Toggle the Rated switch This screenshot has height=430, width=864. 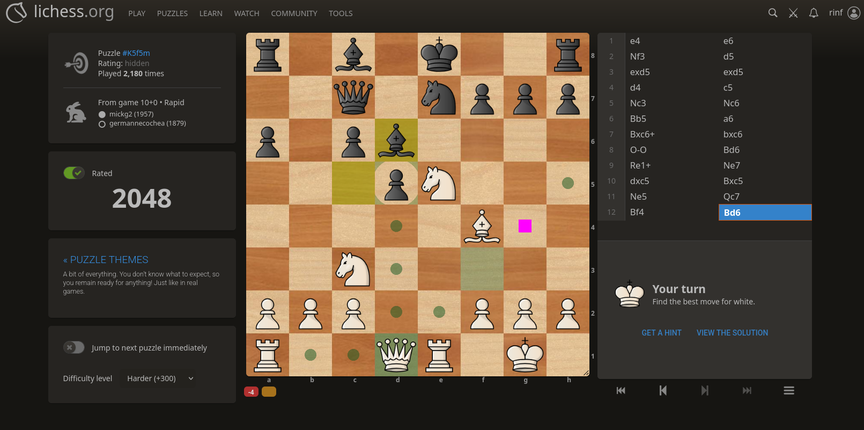click(x=74, y=173)
